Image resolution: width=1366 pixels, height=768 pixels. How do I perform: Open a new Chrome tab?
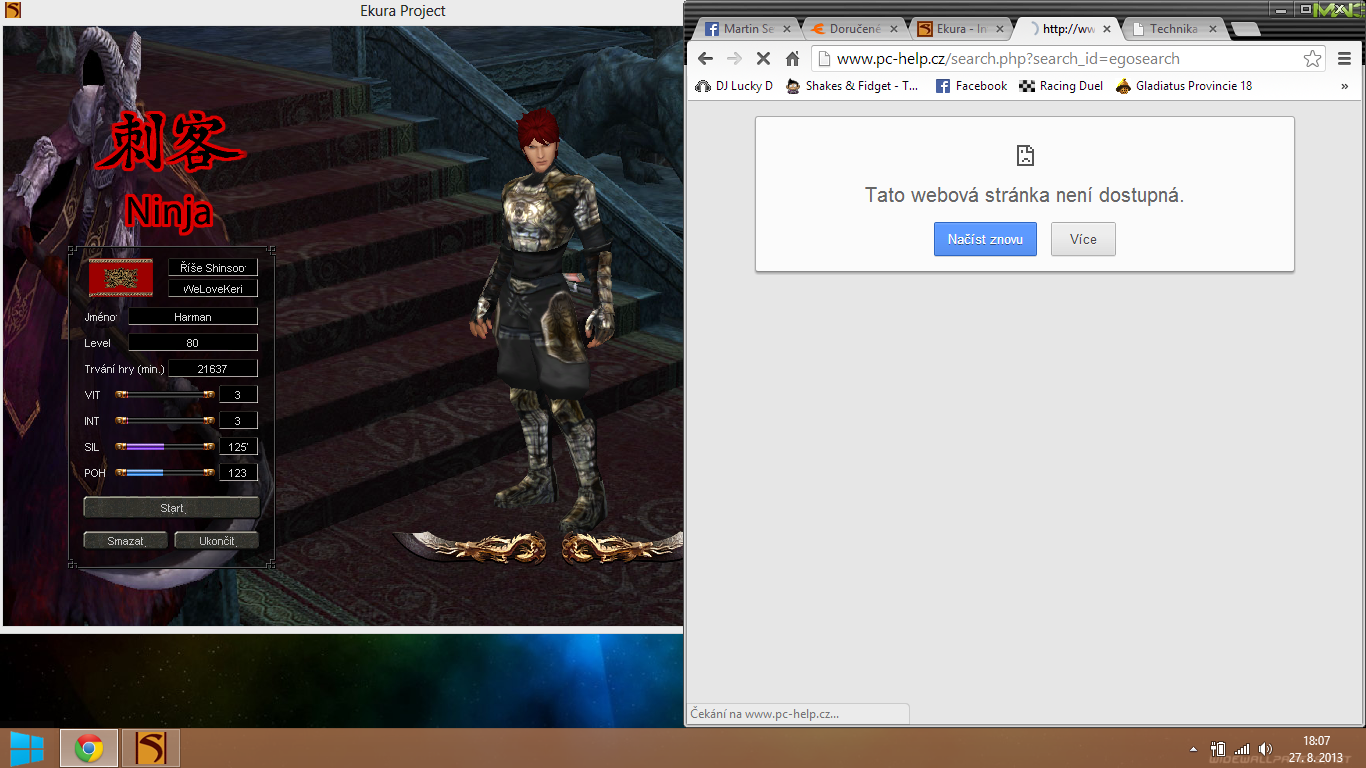[x=1245, y=30]
